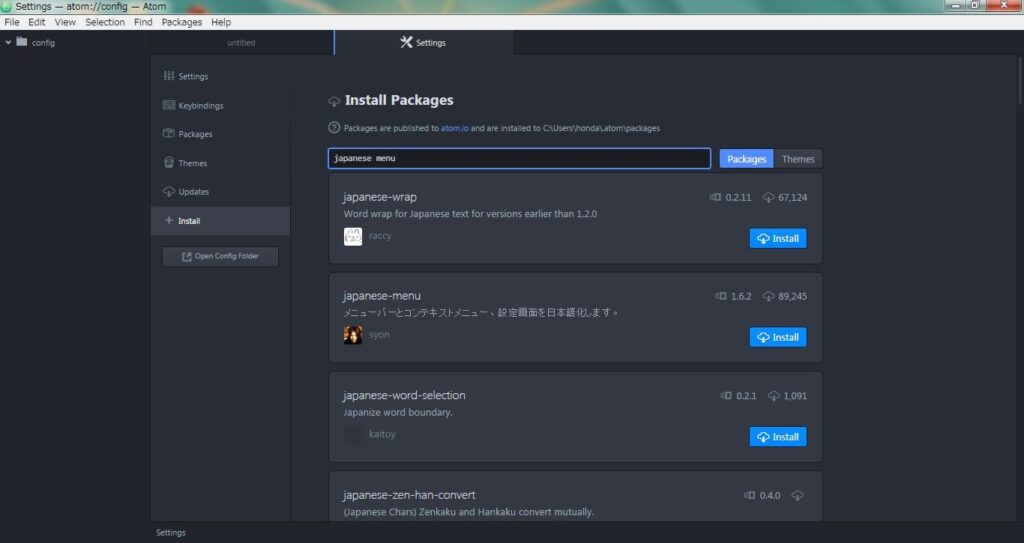Click Open Config Folder button

point(220,256)
